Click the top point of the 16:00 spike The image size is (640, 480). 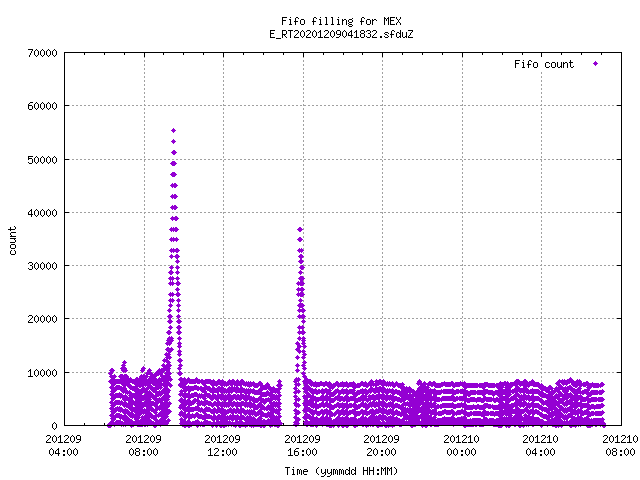coord(300,229)
